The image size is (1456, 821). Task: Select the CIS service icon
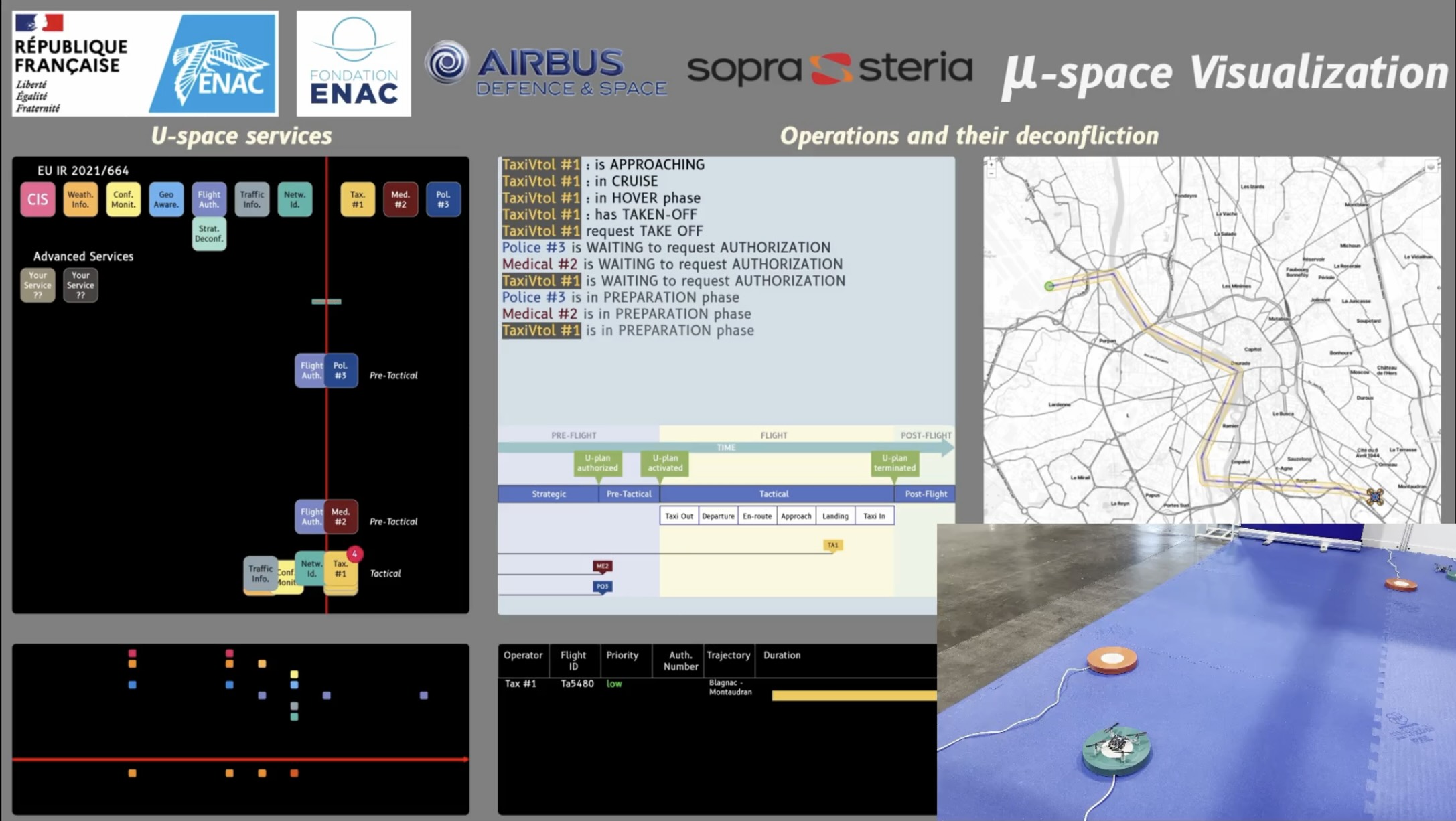(38, 199)
